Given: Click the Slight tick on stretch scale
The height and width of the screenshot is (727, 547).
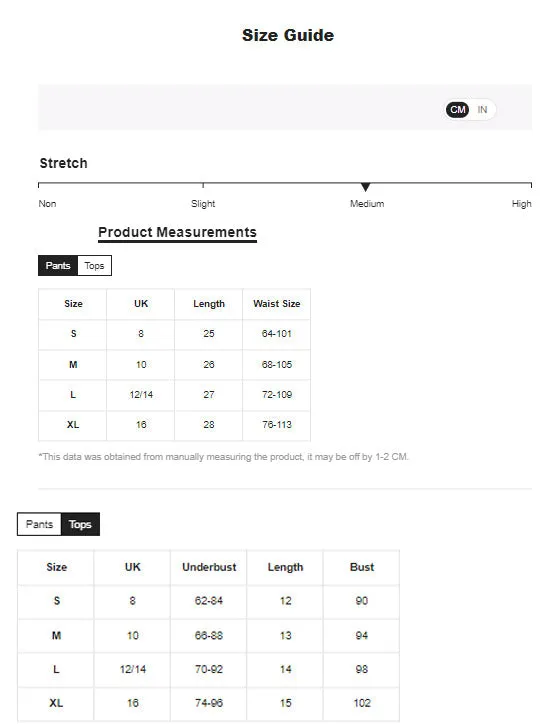Looking at the screenshot, I should pyautogui.click(x=203, y=185).
